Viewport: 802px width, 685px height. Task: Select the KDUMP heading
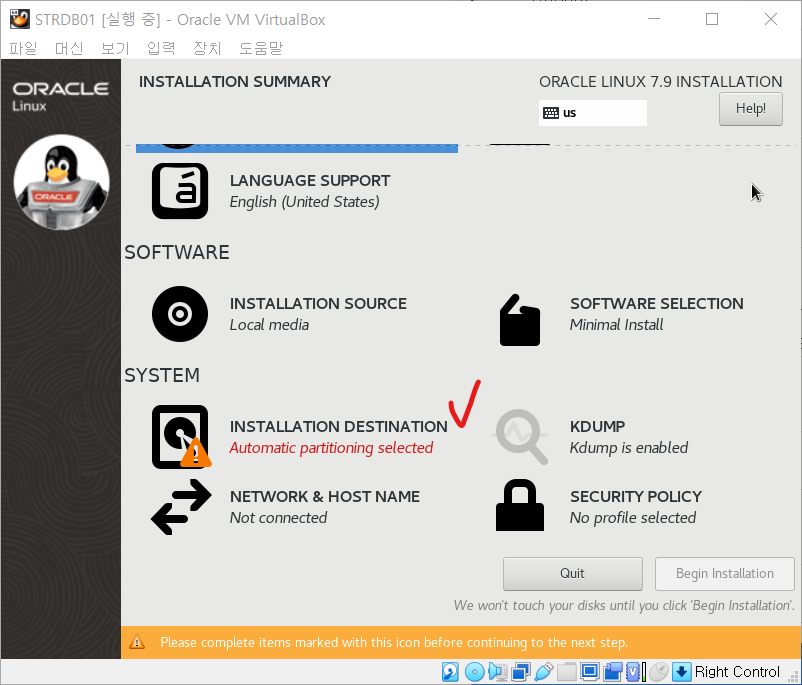click(x=597, y=426)
